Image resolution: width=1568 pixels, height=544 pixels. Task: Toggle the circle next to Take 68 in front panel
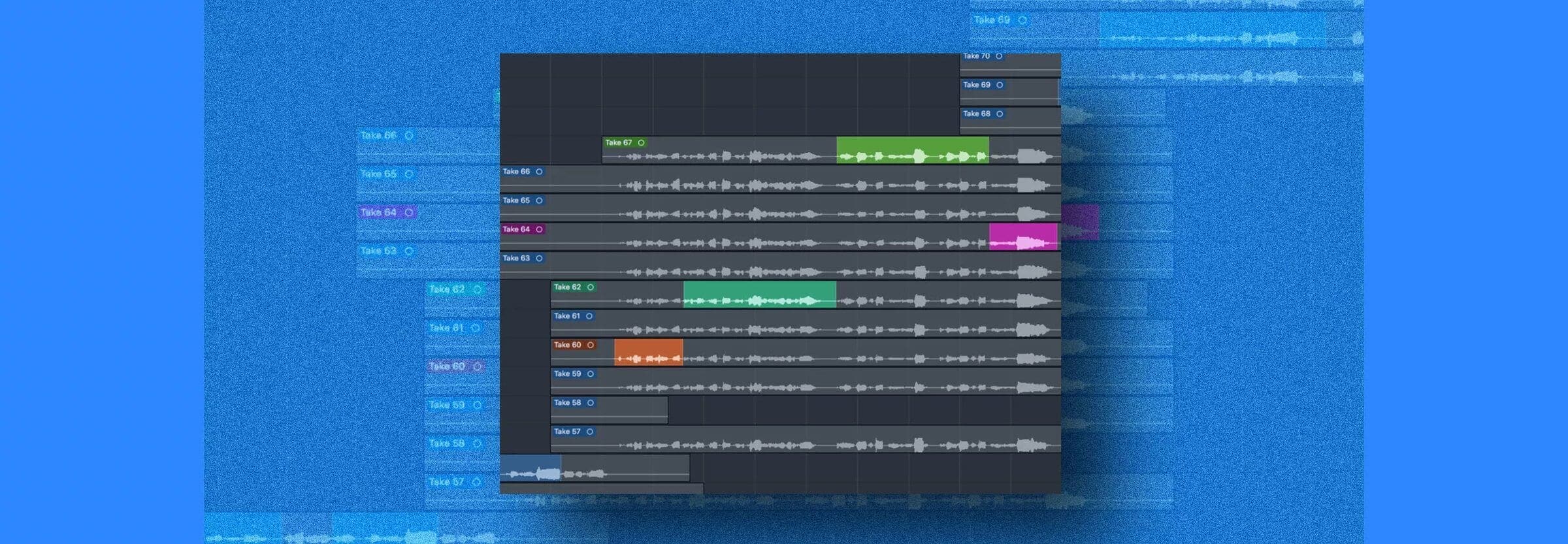click(1000, 114)
